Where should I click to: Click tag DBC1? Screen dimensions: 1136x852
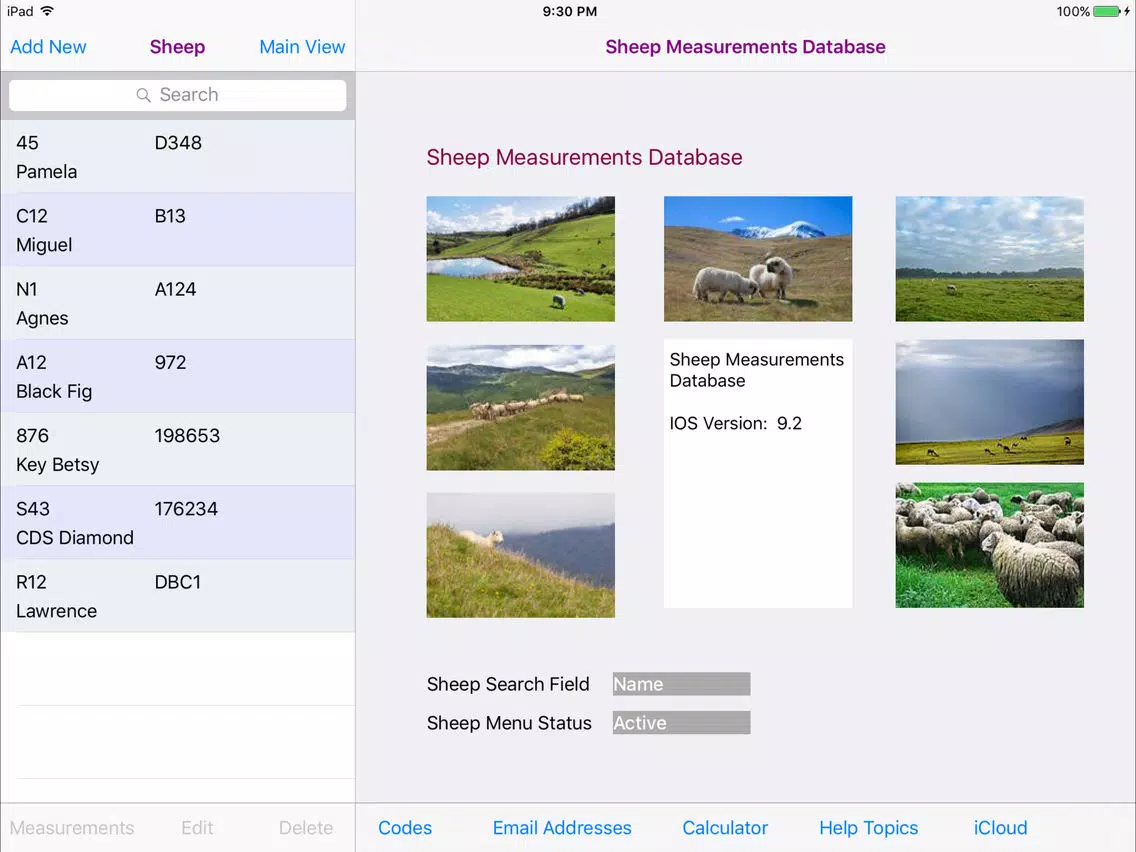click(178, 582)
